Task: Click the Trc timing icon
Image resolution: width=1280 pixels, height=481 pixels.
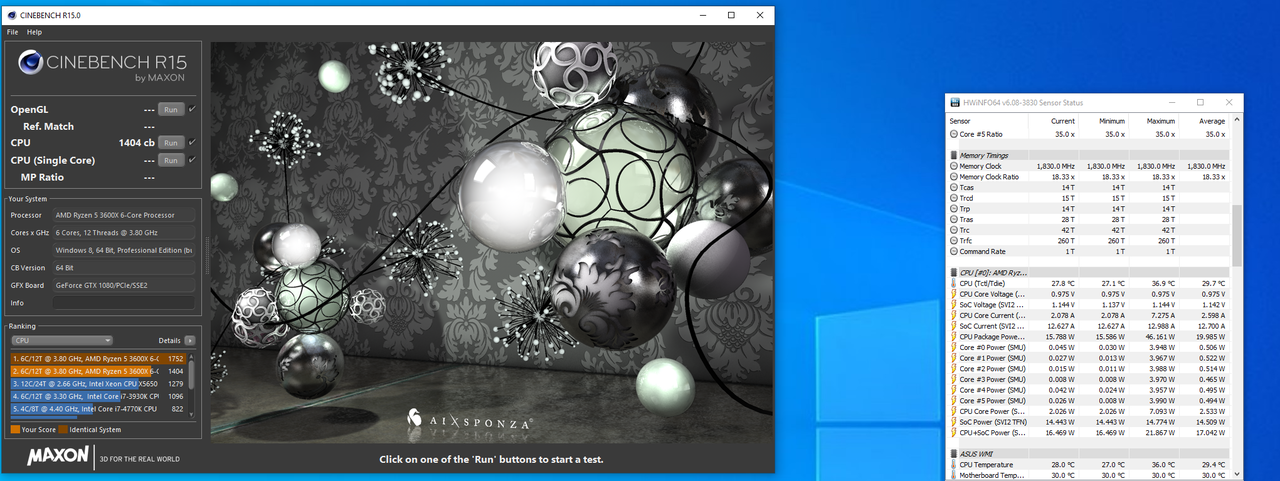Action: (953, 230)
